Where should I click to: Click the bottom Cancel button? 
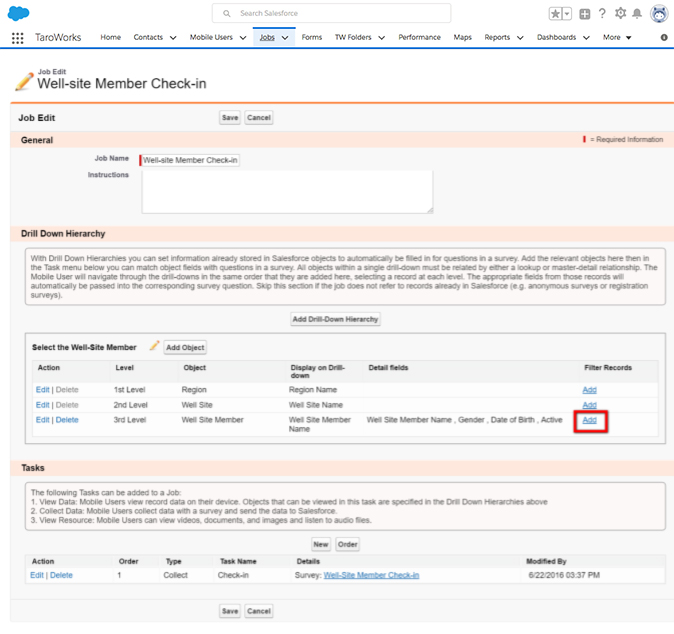(259, 611)
